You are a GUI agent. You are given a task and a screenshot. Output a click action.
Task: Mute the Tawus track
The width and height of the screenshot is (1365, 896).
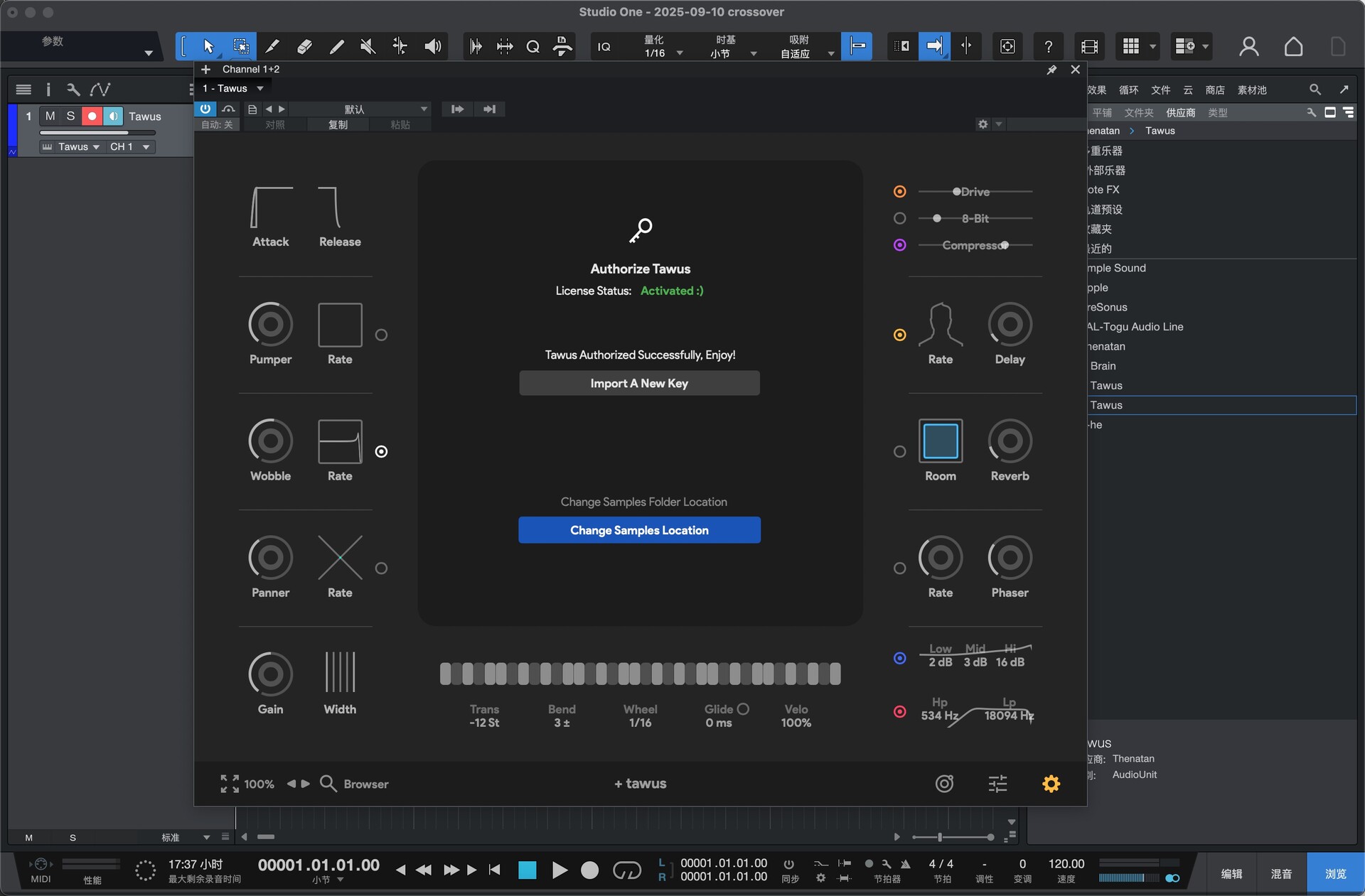click(x=50, y=116)
